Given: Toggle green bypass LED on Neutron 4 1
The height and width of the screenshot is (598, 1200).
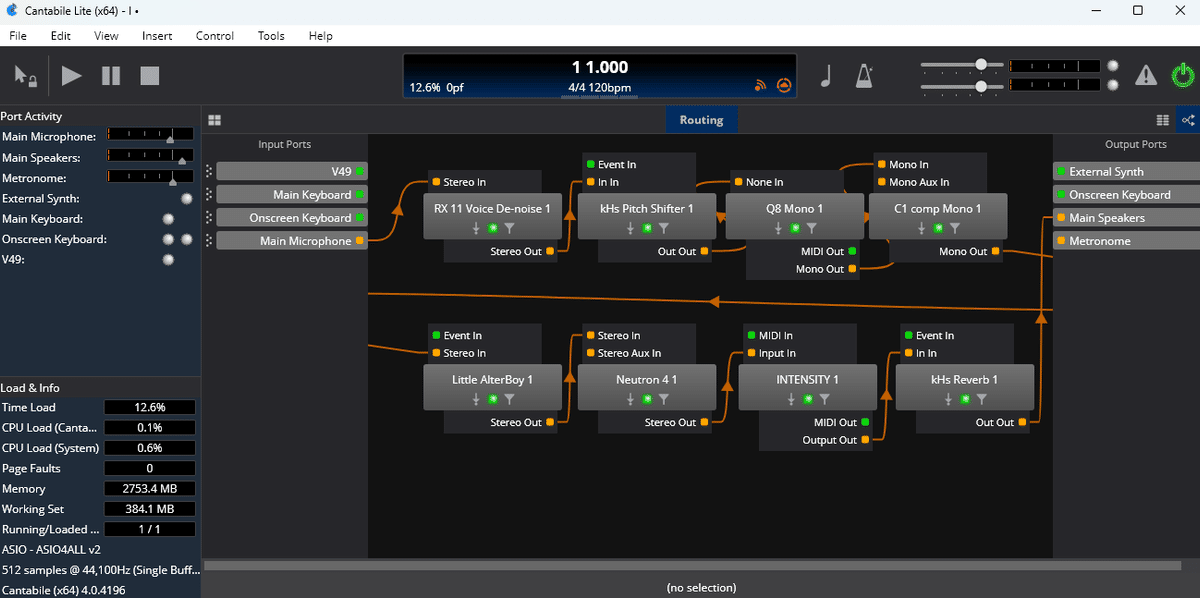Looking at the screenshot, I should pyautogui.click(x=647, y=399).
